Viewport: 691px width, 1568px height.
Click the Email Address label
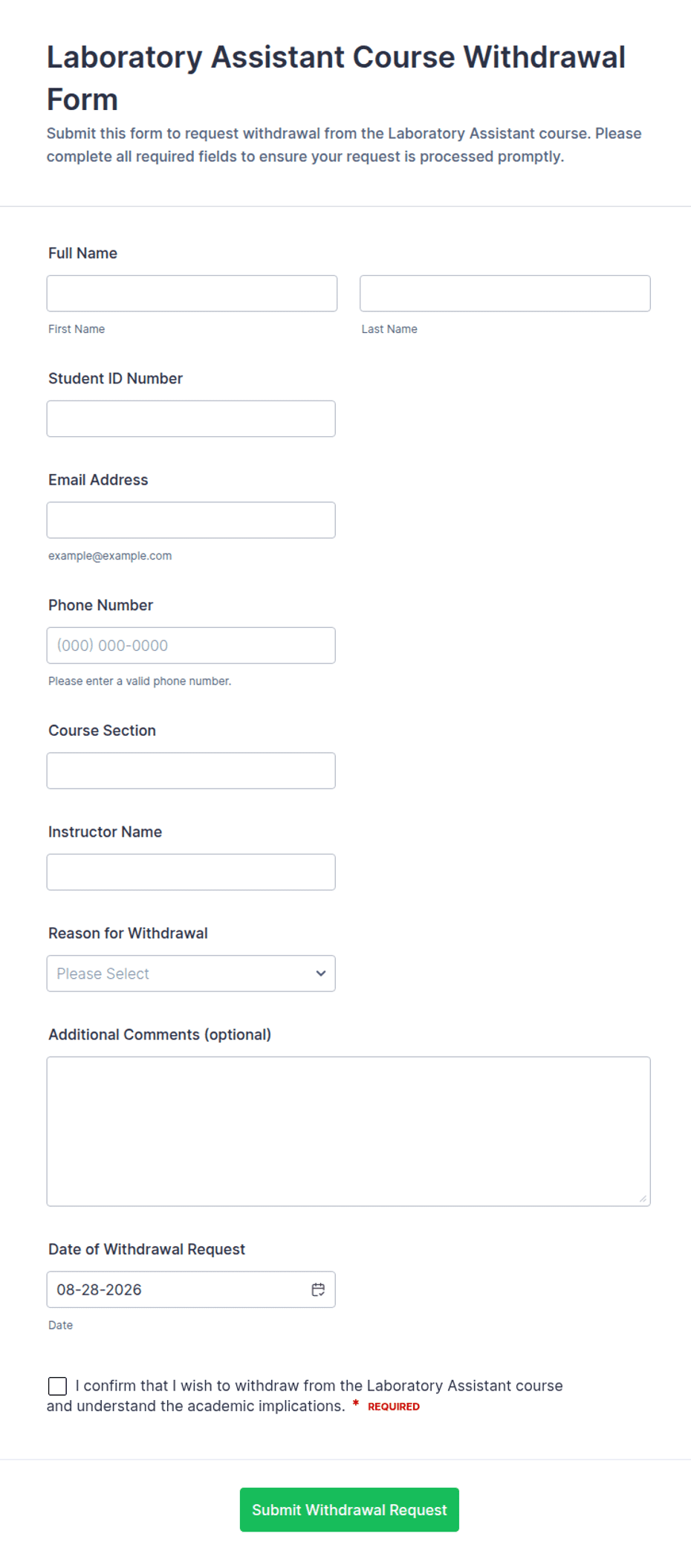(98, 480)
